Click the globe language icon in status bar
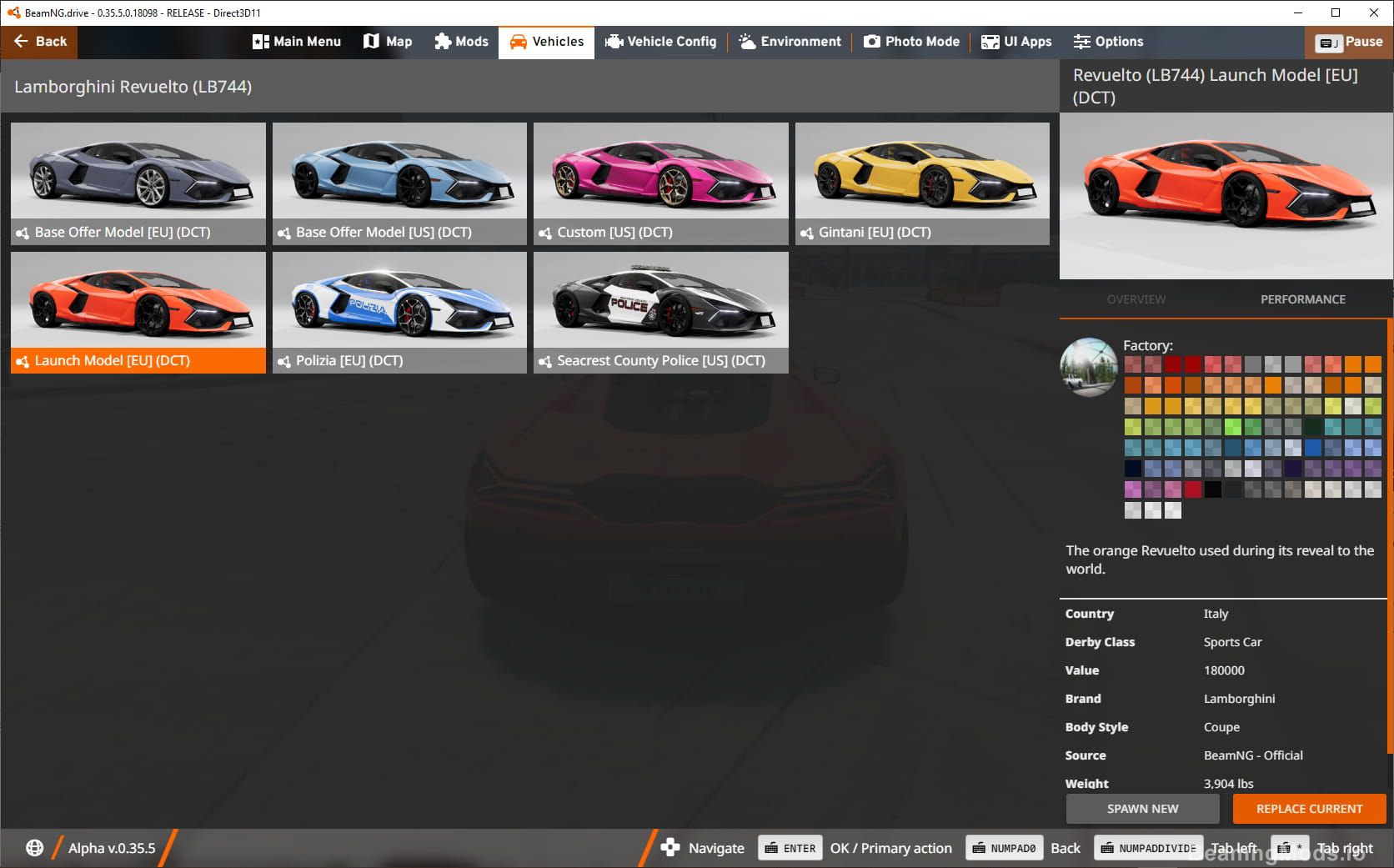1394x868 pixels. pyautogui.click(x=34, y=848)
